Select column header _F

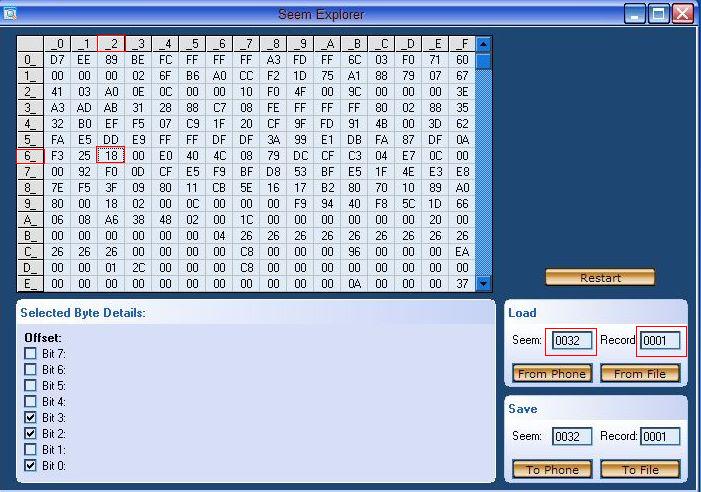pos(462,44)
